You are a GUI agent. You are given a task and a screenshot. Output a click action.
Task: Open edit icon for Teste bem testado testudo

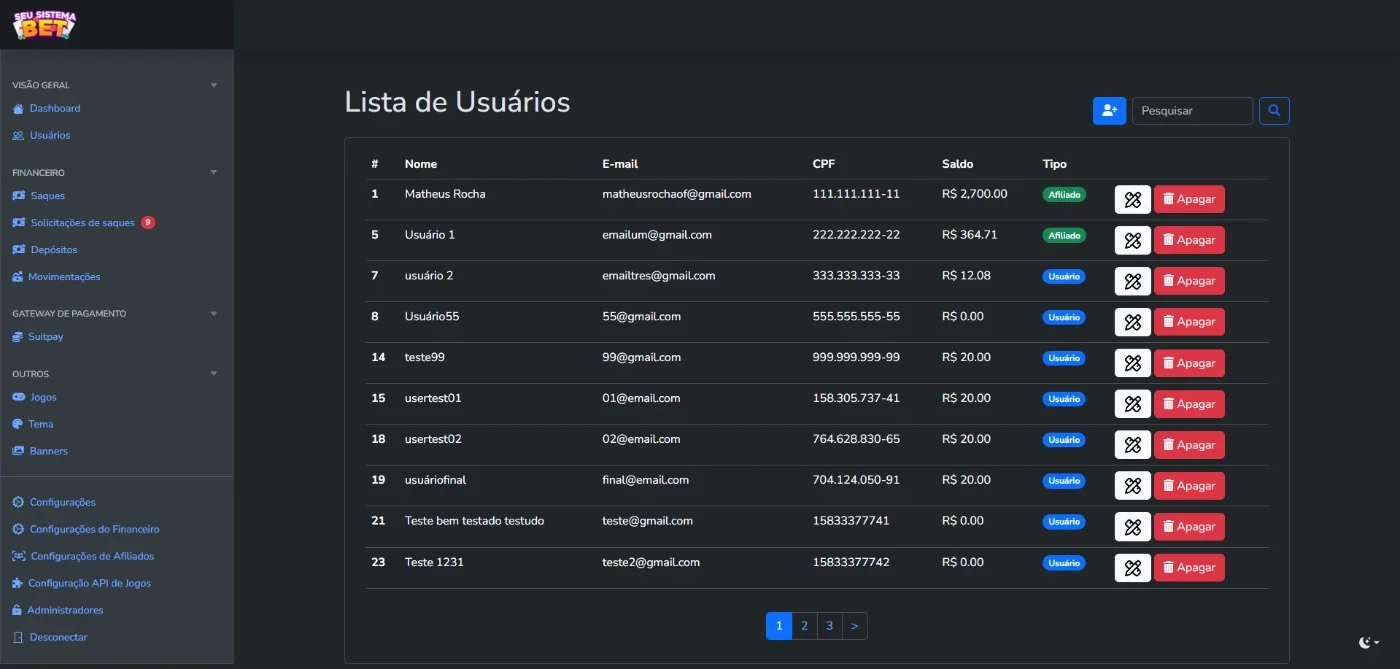tap(1133, 527)
